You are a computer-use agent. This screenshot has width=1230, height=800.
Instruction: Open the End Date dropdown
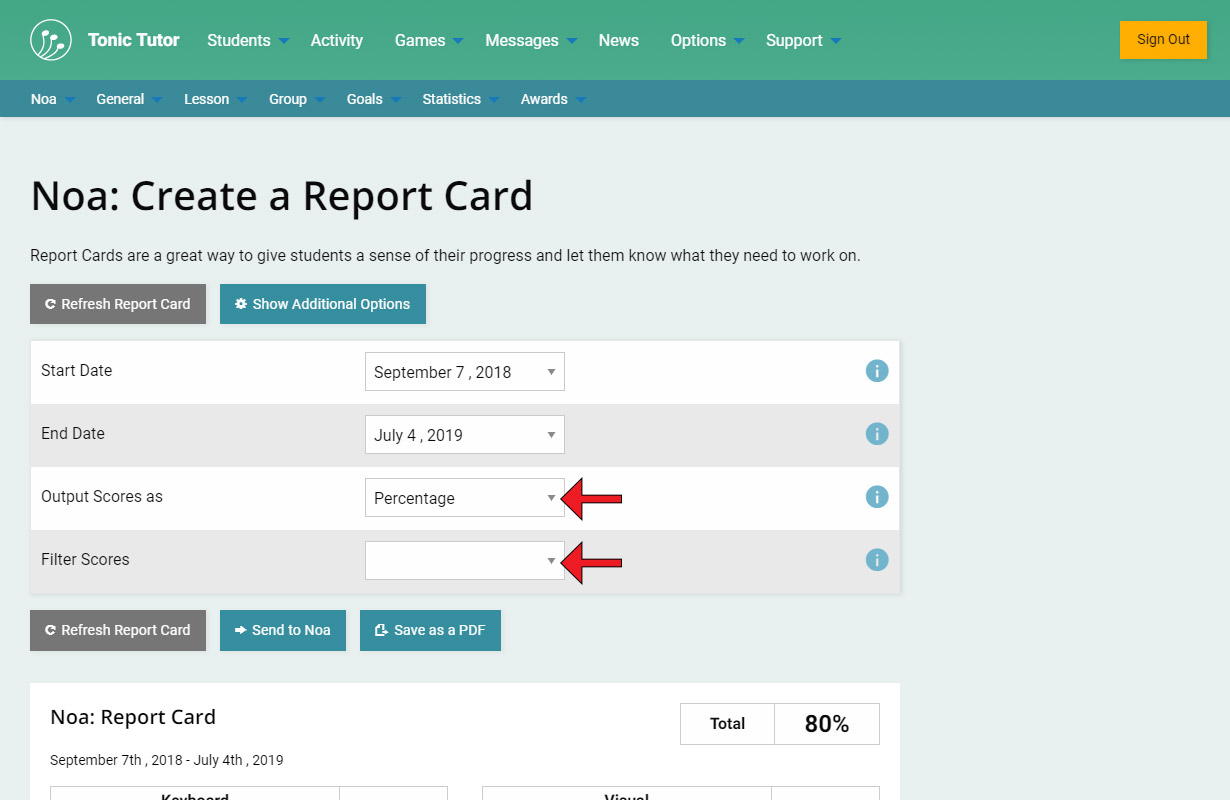(x=464, y=435)
